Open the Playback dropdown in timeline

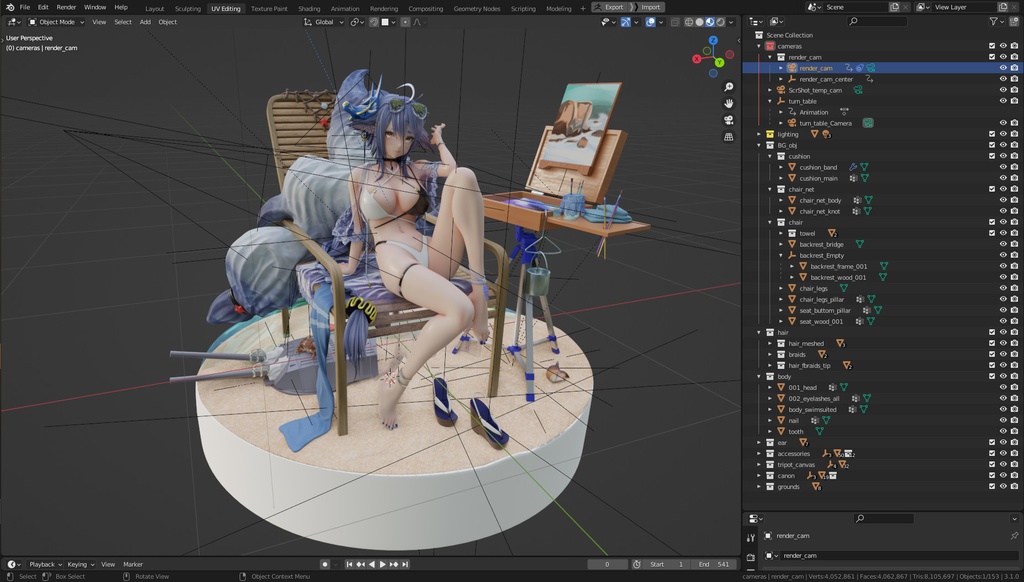[45, 564]
